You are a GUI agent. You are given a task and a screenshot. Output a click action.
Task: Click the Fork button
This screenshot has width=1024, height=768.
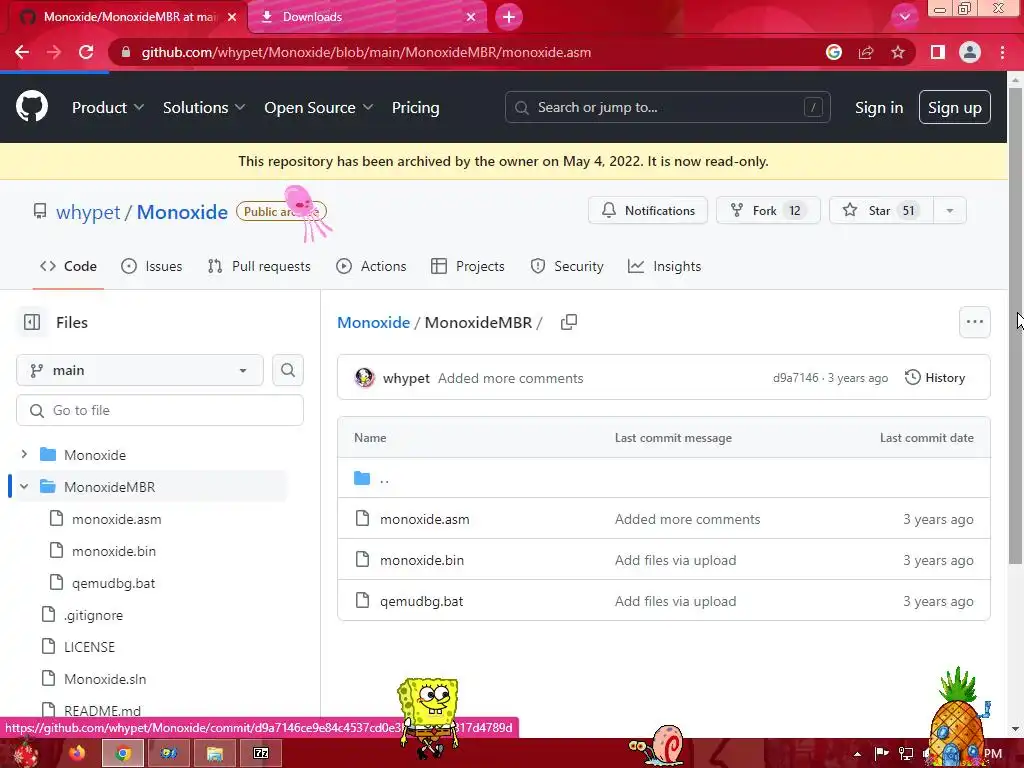(x=768, y=210)
